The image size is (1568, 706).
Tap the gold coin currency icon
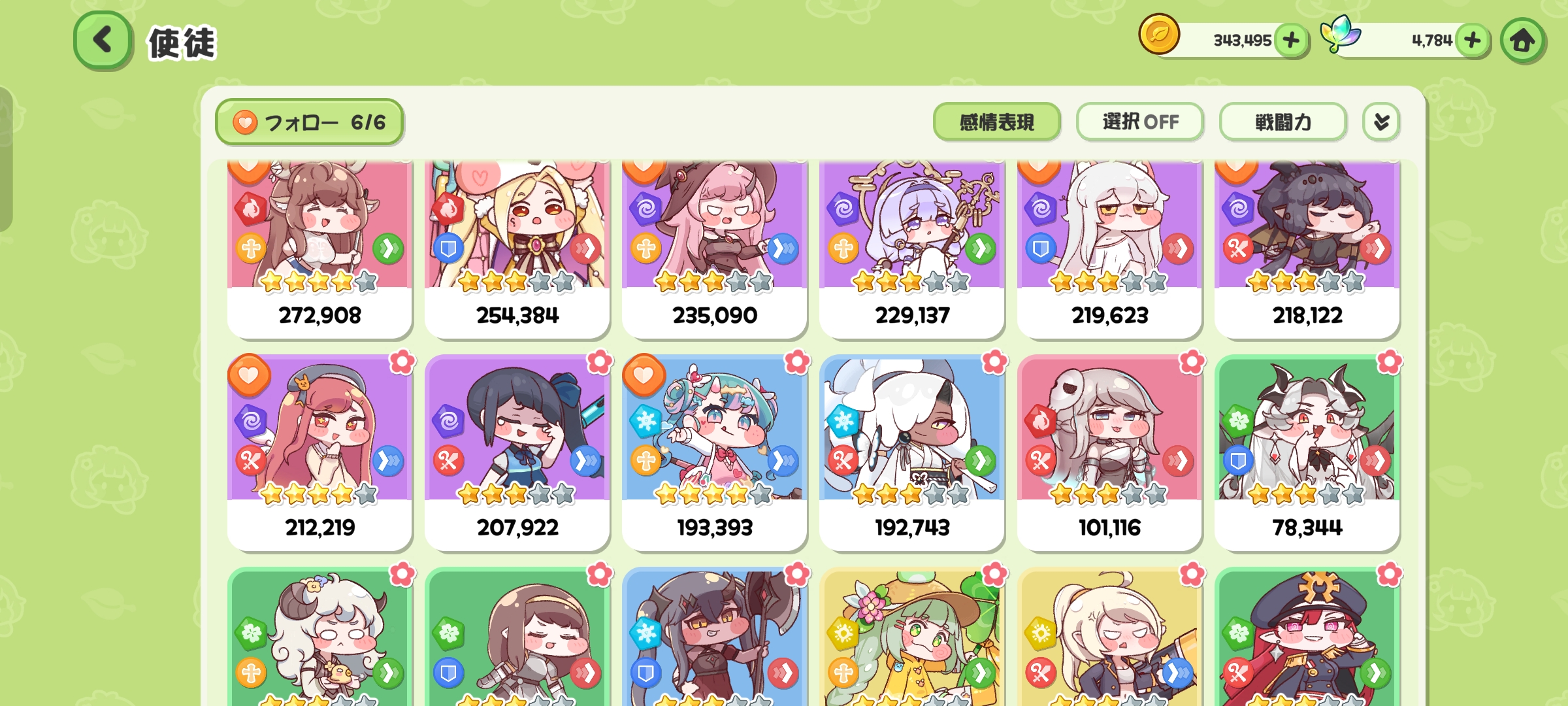pyautogui.click(x=1159, y=34)
